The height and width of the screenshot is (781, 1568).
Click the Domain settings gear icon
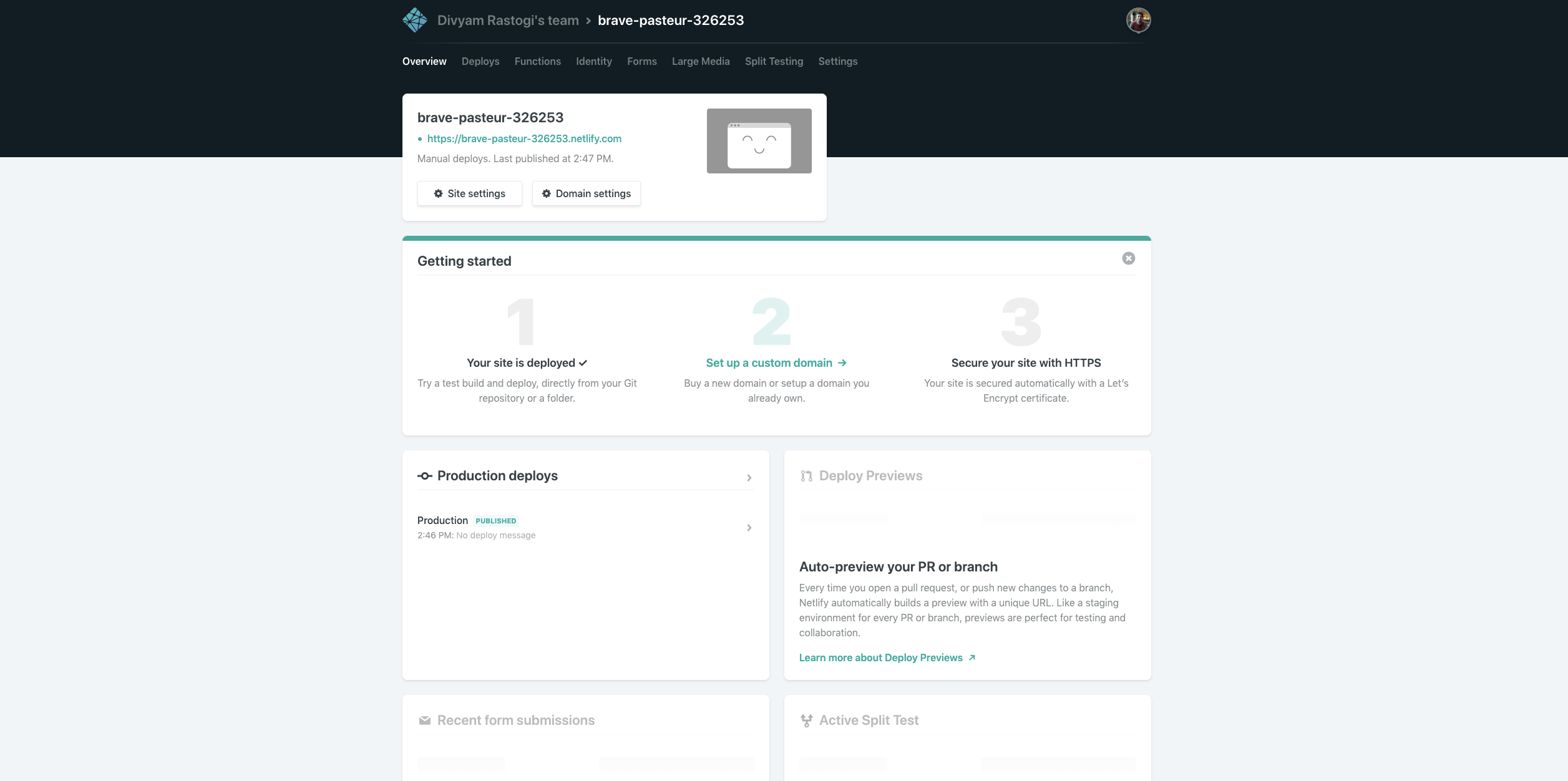click(547, 193)
